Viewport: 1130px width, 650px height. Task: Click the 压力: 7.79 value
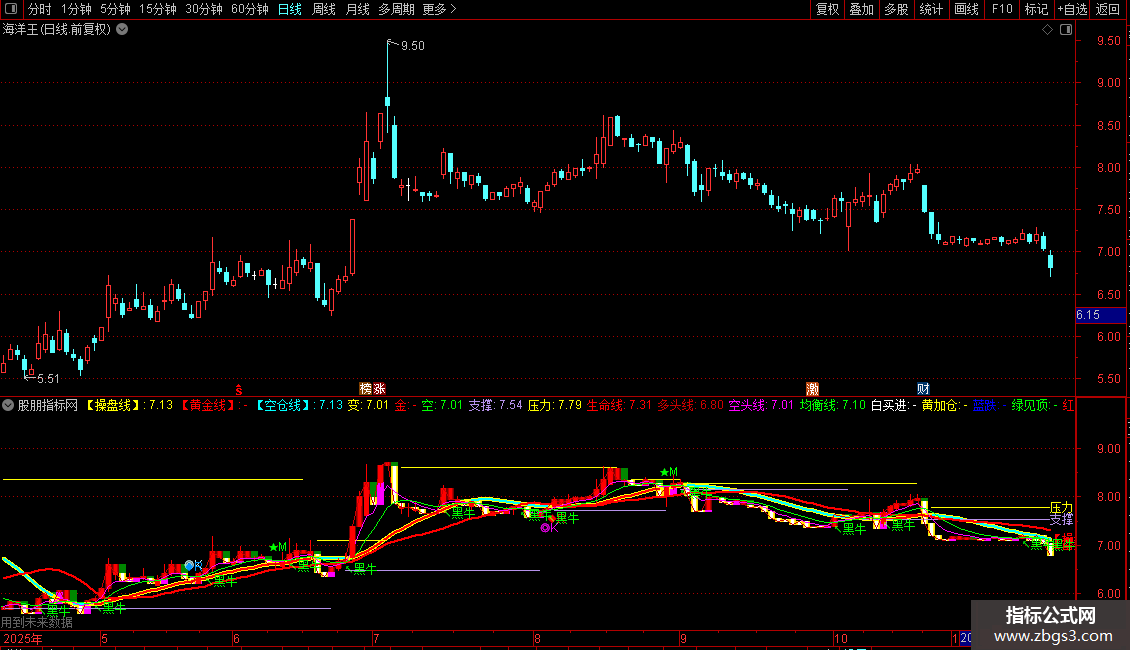tap(554, 405)
